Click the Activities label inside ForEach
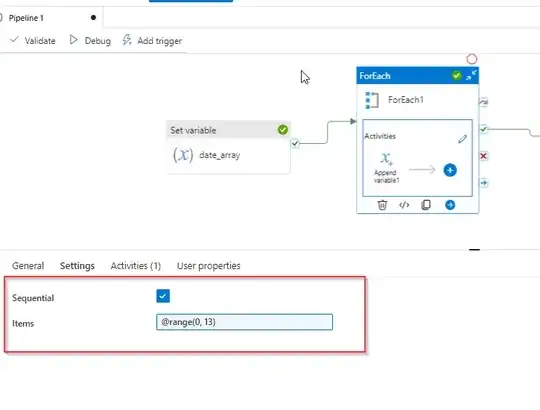 pos(380,136)
